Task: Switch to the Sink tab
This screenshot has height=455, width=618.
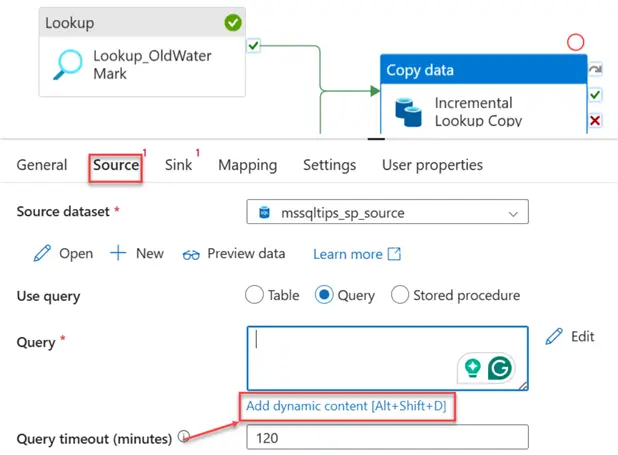Action: coord(178,165)
